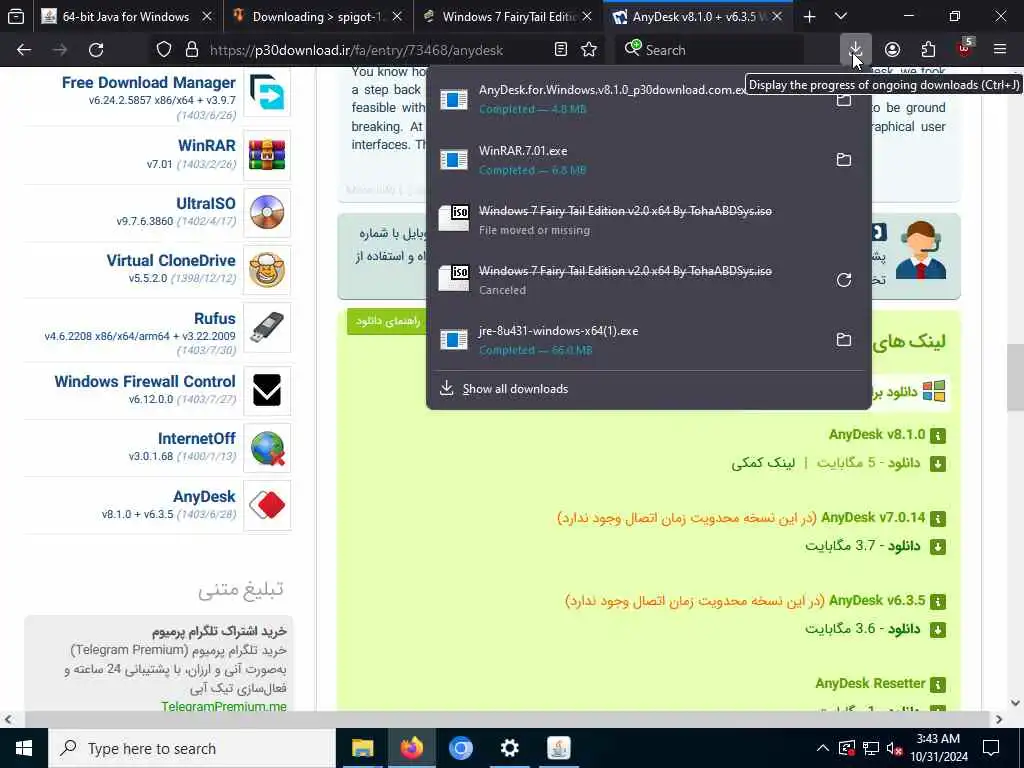Click the UltraISO disc icon
Screen dimensions: 1024x768
267,213
